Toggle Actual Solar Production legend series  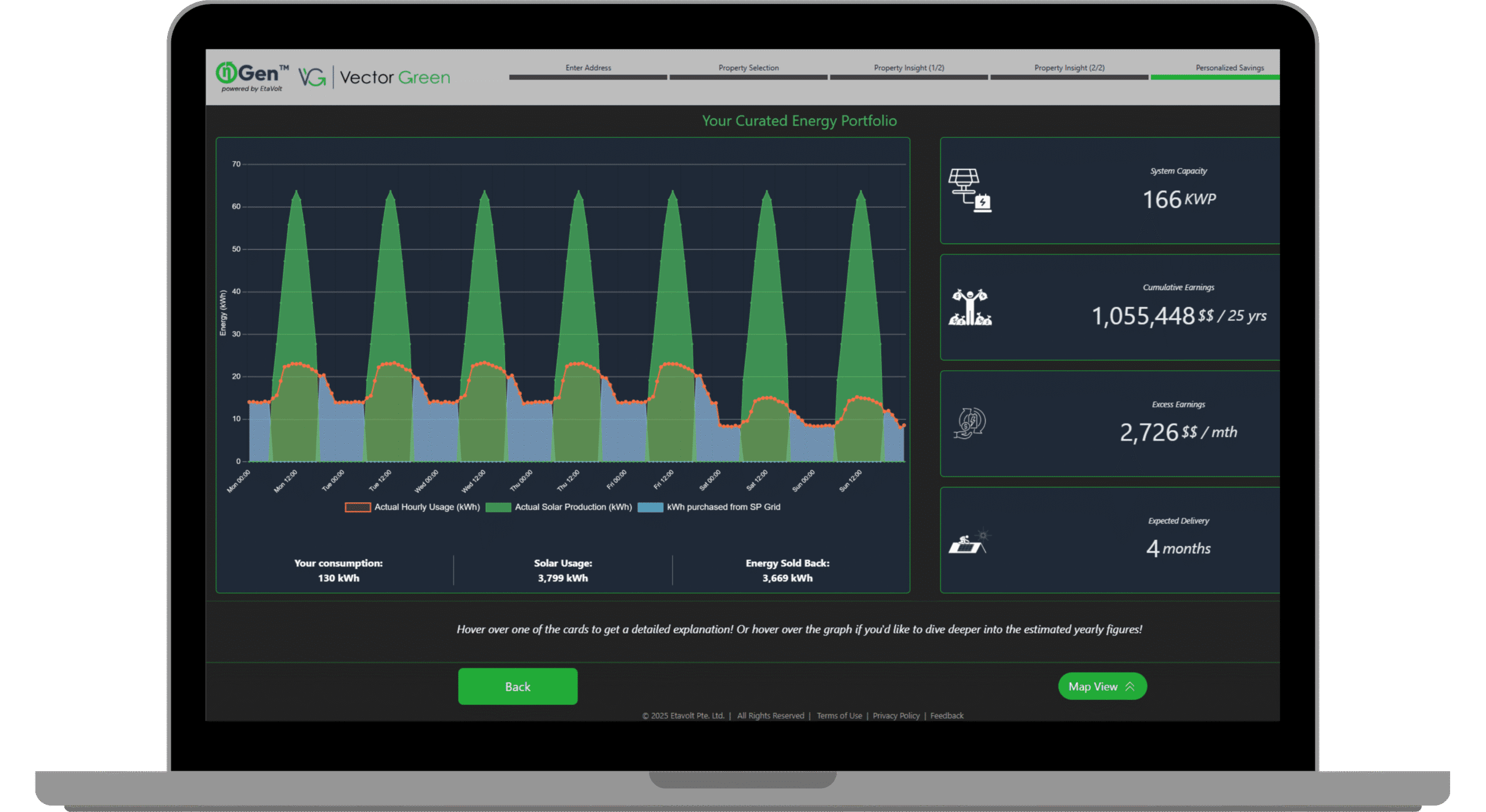pos(559,507)
